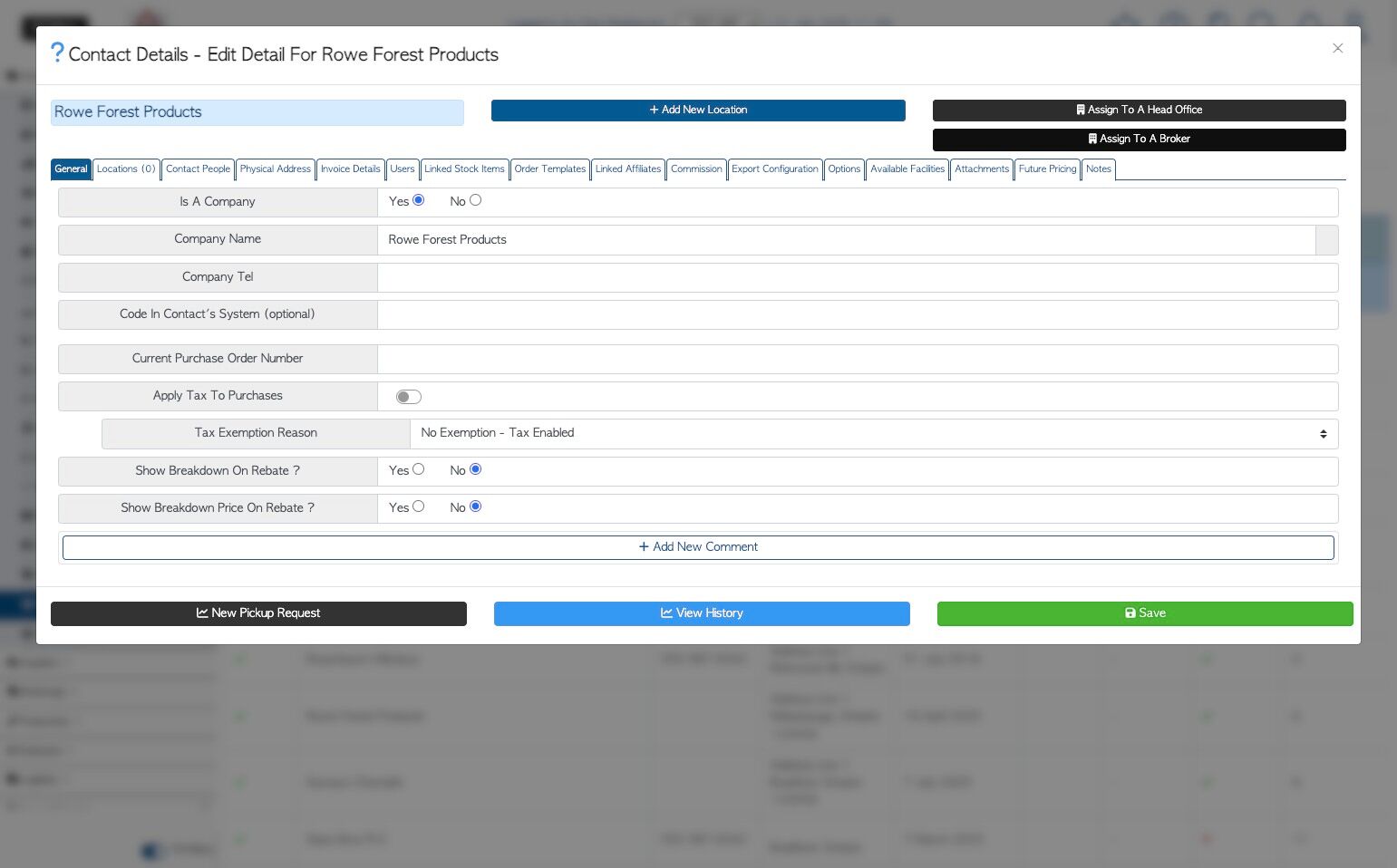This screenshot has height=868, width=1397.
Task: Select No for Show Breakdown On Rebate
Action: tap(475, 469)
